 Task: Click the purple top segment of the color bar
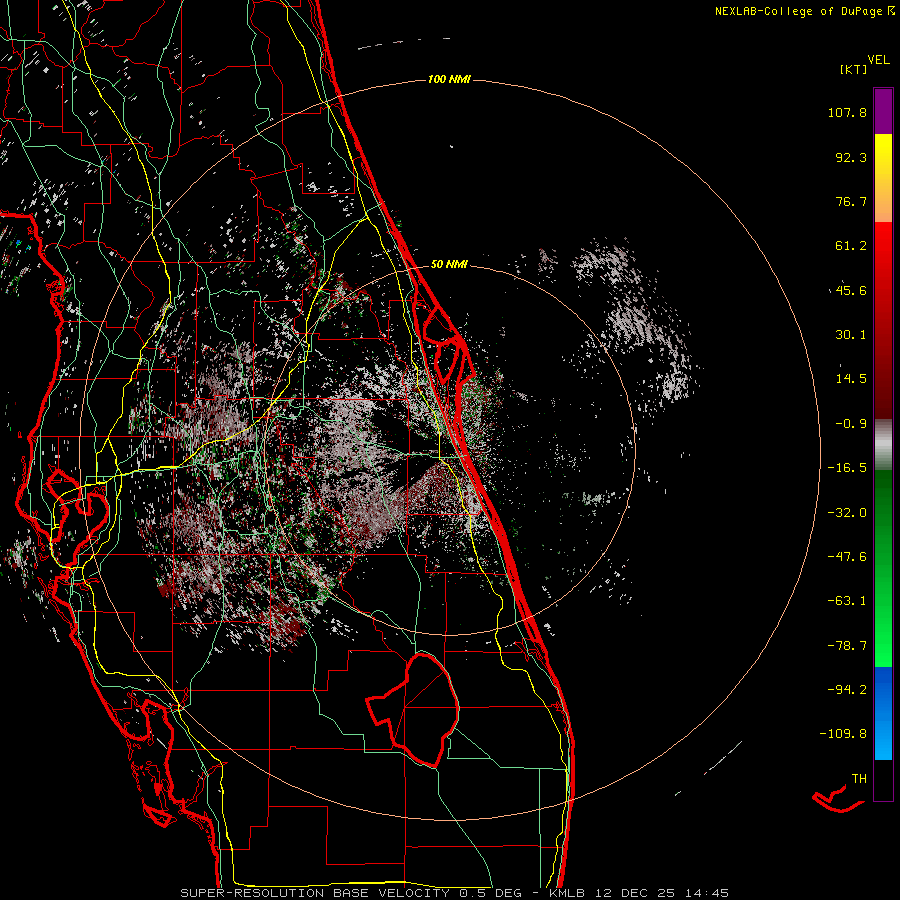pos(883,111)
